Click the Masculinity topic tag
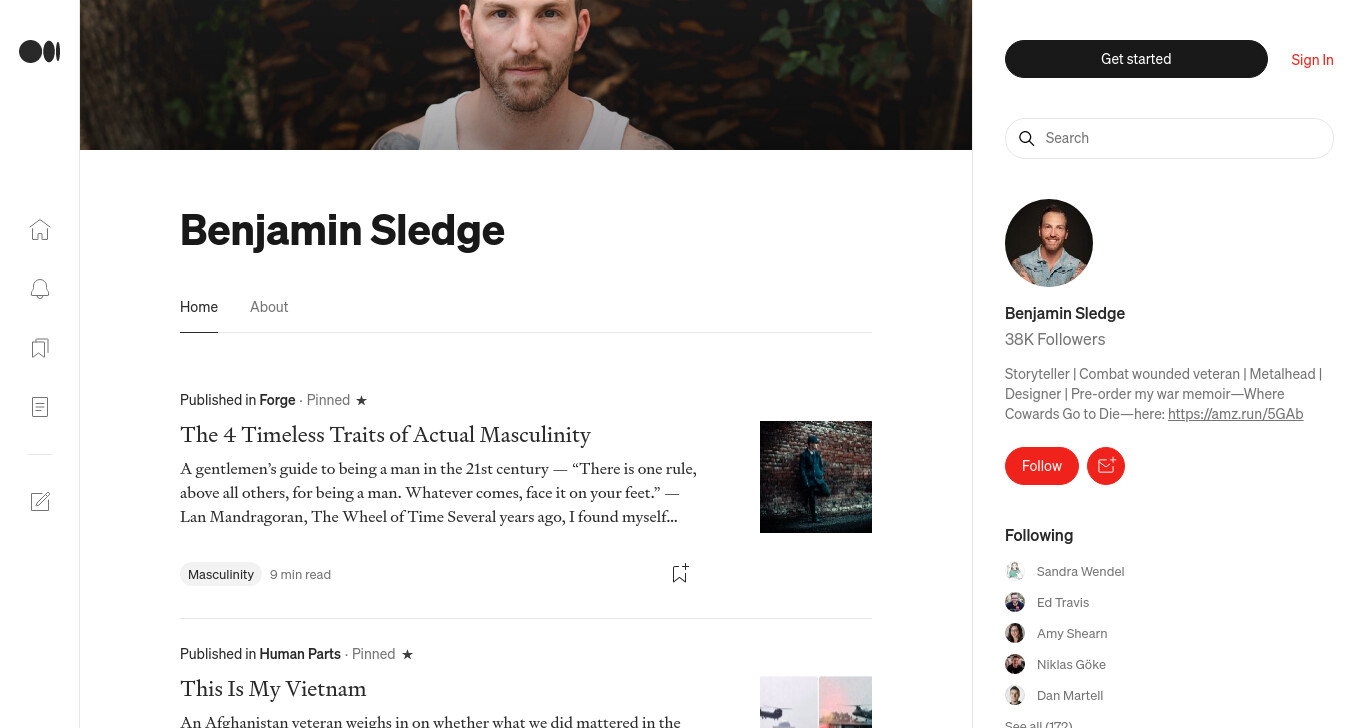Image resolution: width=1366 pixels, height=728 pixels. click(221, 574)
